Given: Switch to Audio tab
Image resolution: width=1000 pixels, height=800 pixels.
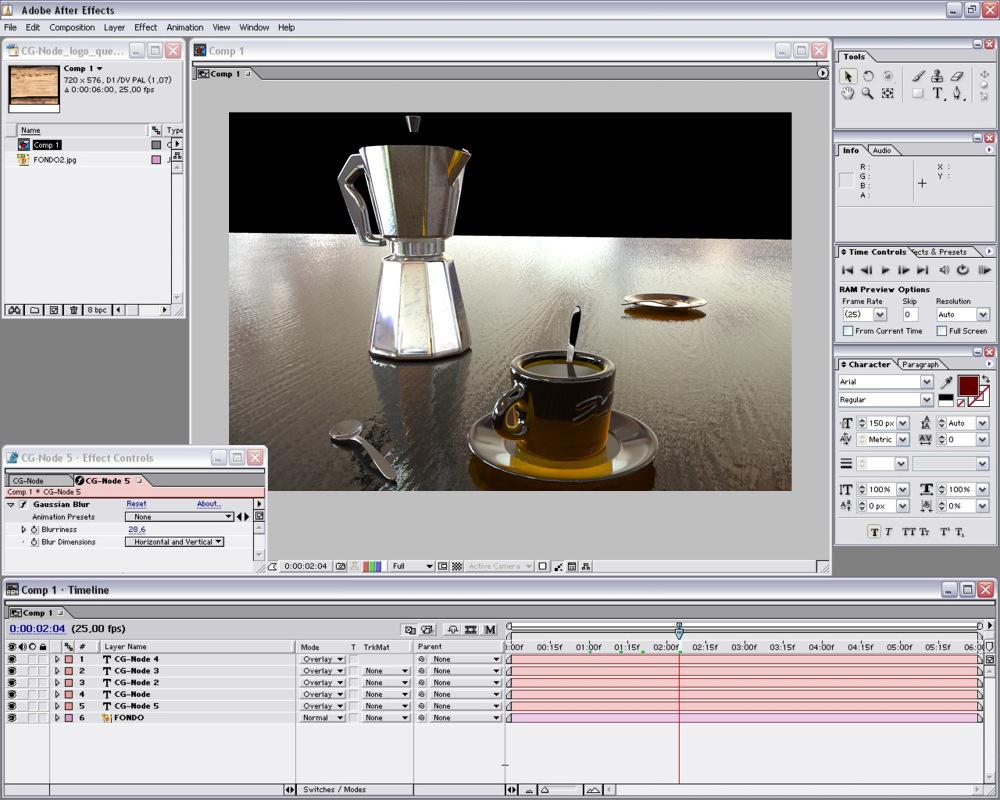Looking at the screenshot, I should point(881,151).
